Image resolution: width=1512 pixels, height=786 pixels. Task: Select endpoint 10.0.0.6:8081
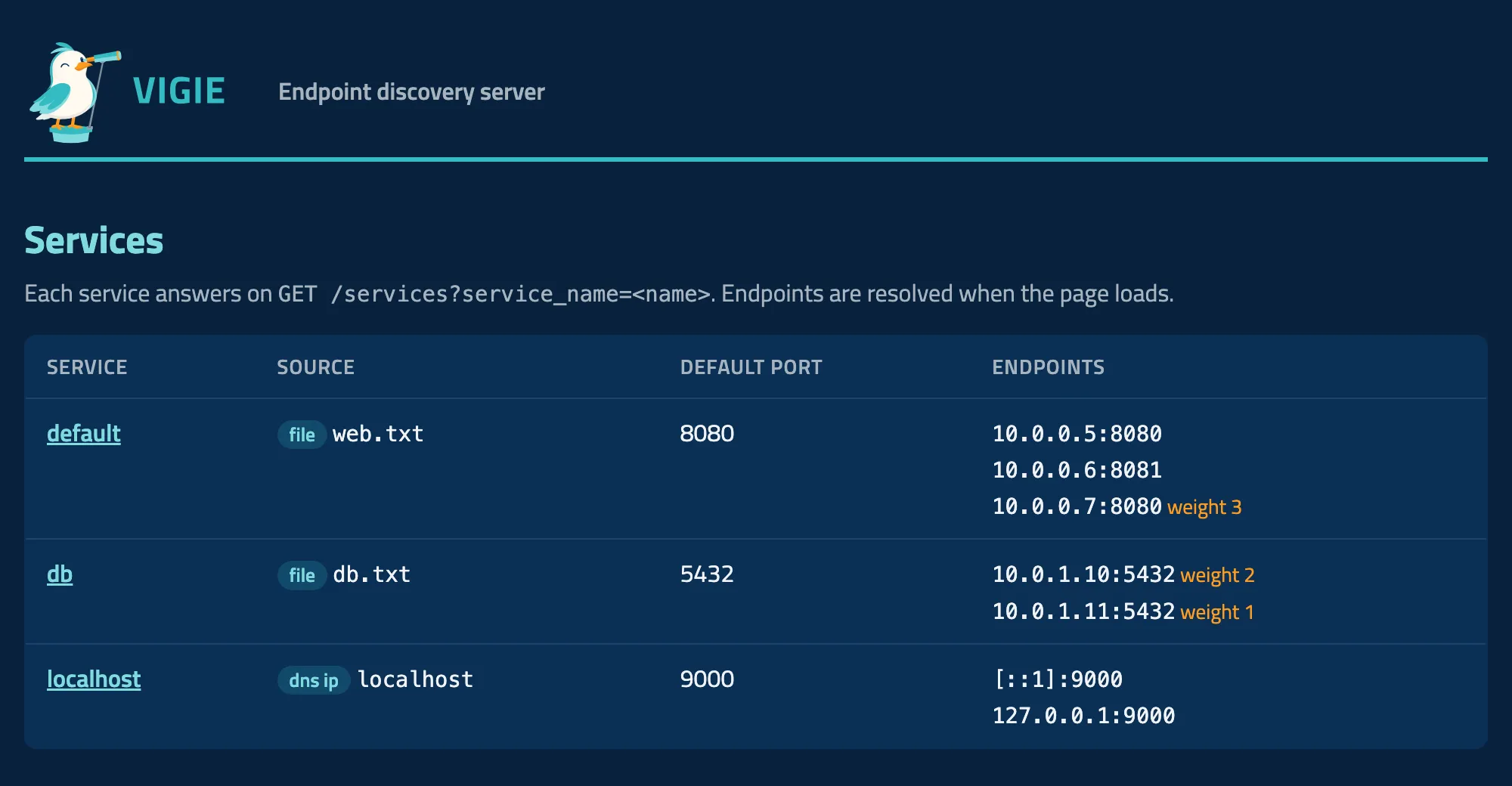pyautogui.click(x=1077, y=470)
